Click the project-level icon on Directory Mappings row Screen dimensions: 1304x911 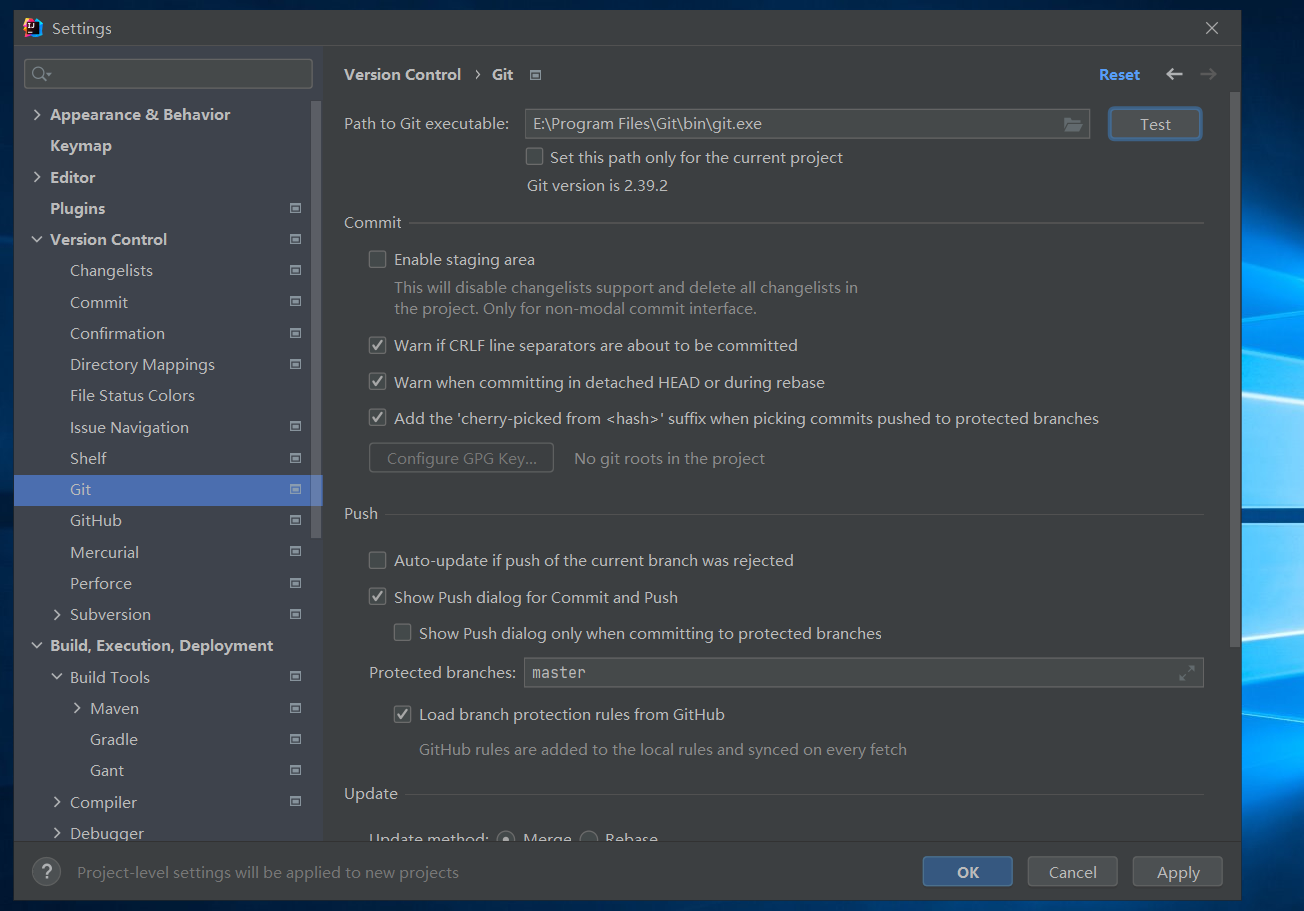pyautogui.click(x=295, y=364)
